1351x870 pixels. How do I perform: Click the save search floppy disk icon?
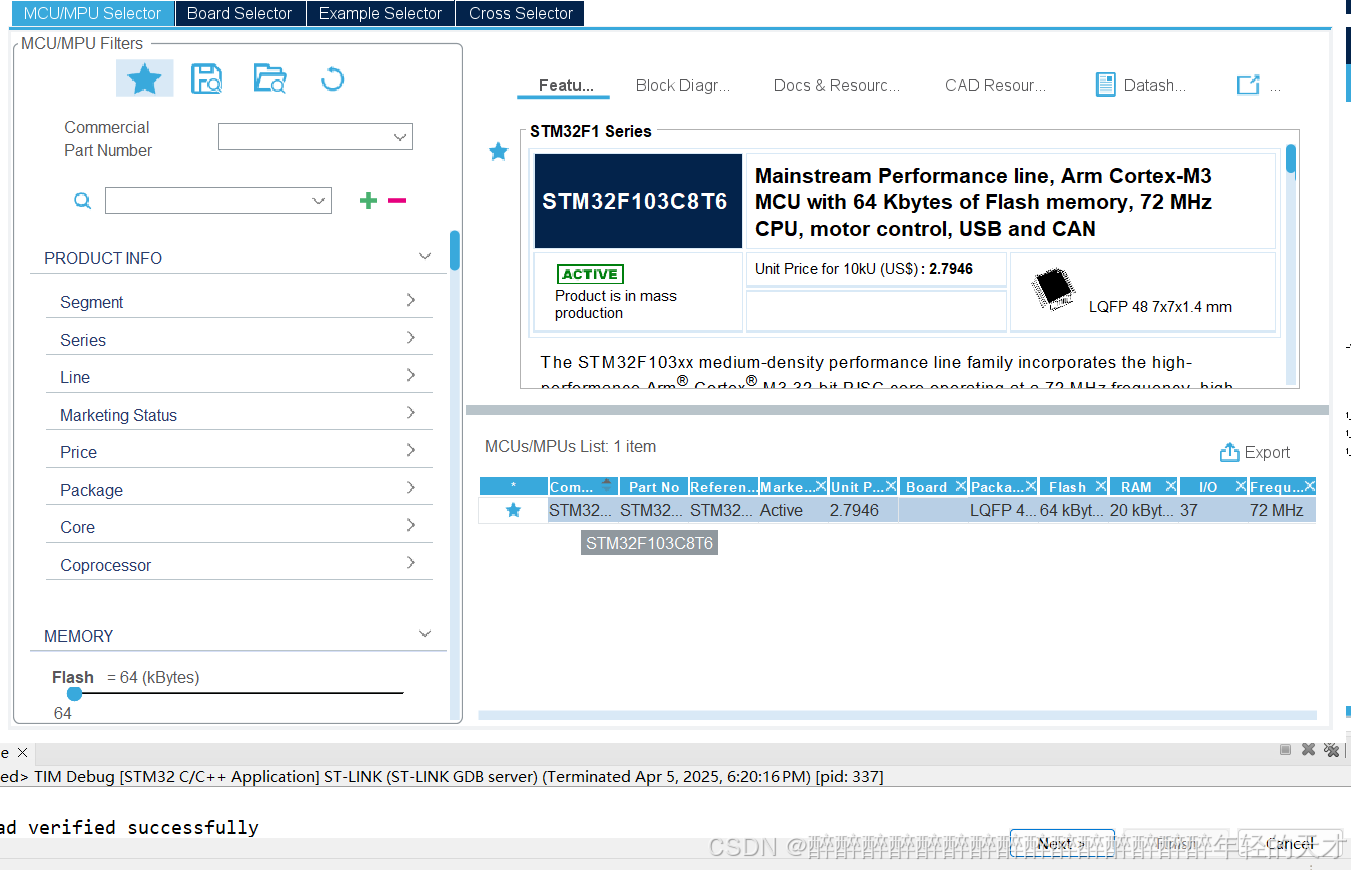click(206, 79)
